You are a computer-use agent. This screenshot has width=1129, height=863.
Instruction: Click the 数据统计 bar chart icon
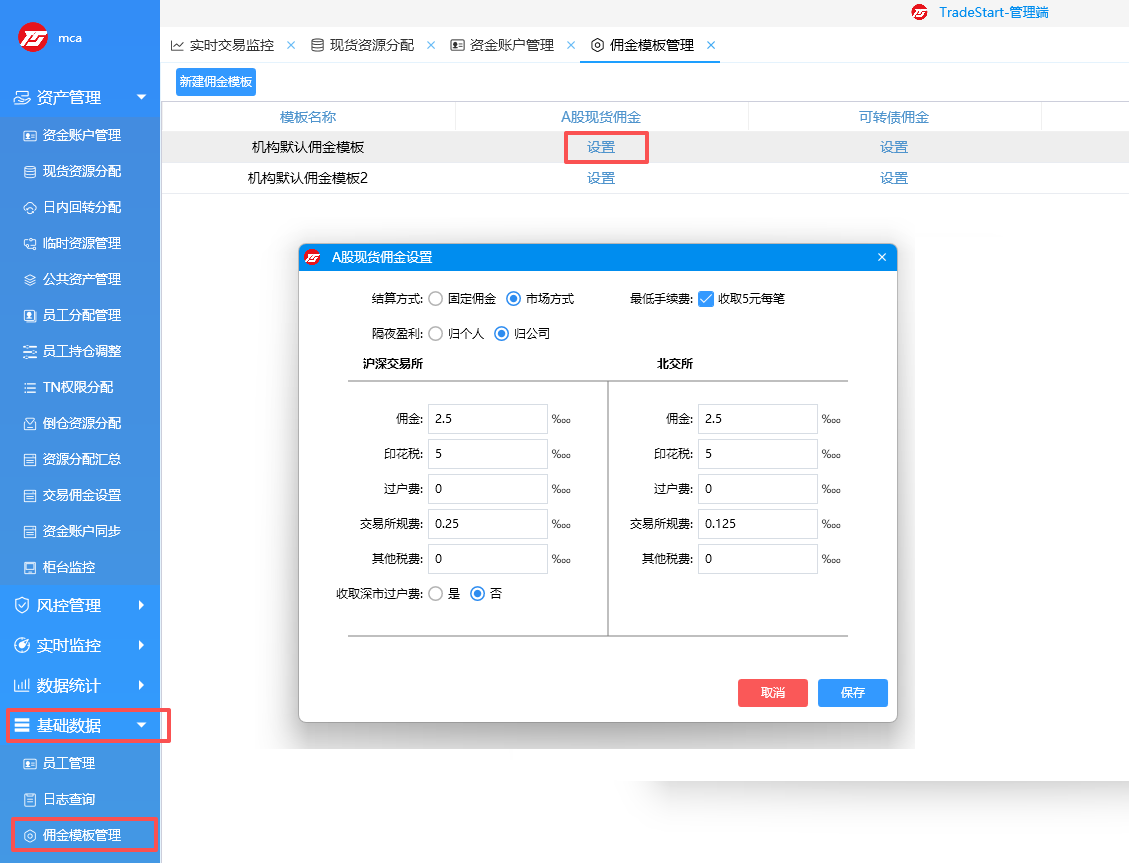point(22,685)
